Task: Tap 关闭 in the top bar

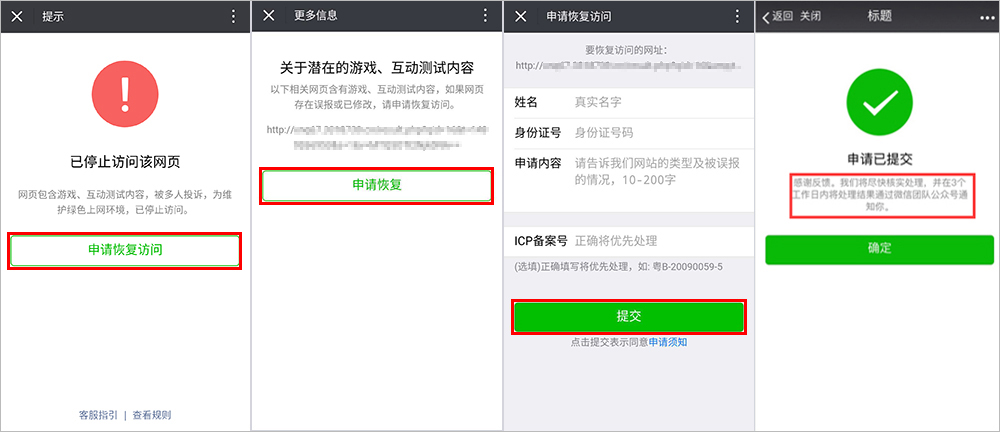Action: click(811, 17)
